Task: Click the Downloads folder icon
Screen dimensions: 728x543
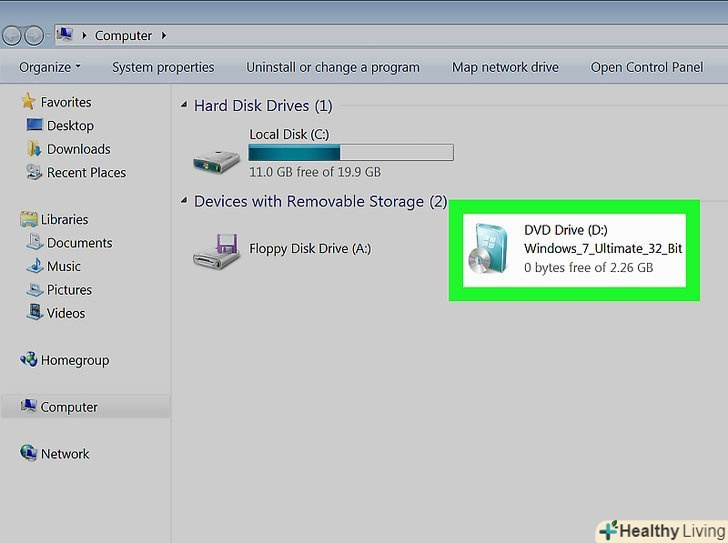Action: [x=34, y=149]
